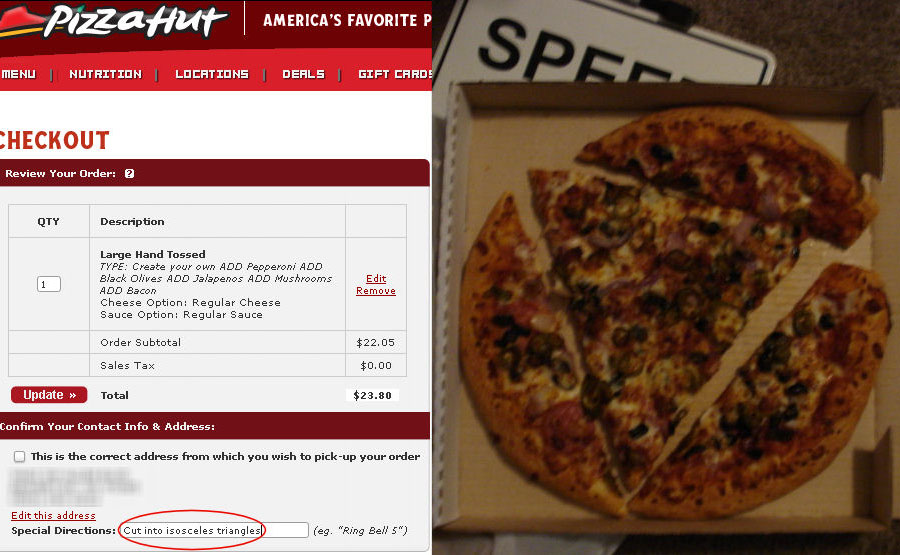Image resolution: width=900 pixels, height=555 pixels.
Task: Select the DEALS navigation item
Action: tap(303, 74)
